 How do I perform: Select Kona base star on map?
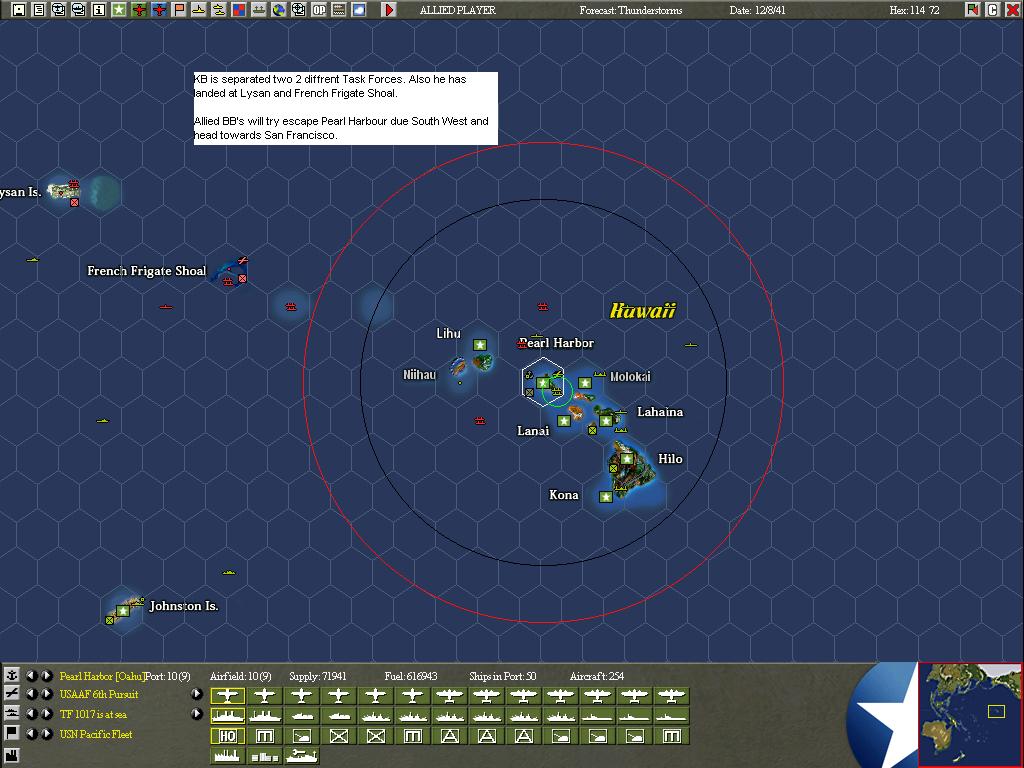(605, 497)
